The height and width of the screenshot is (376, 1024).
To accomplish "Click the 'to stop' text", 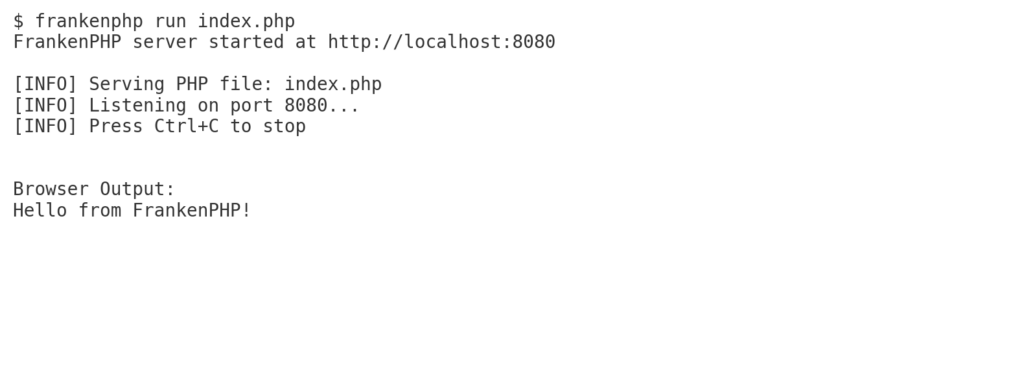I will 268,126.
